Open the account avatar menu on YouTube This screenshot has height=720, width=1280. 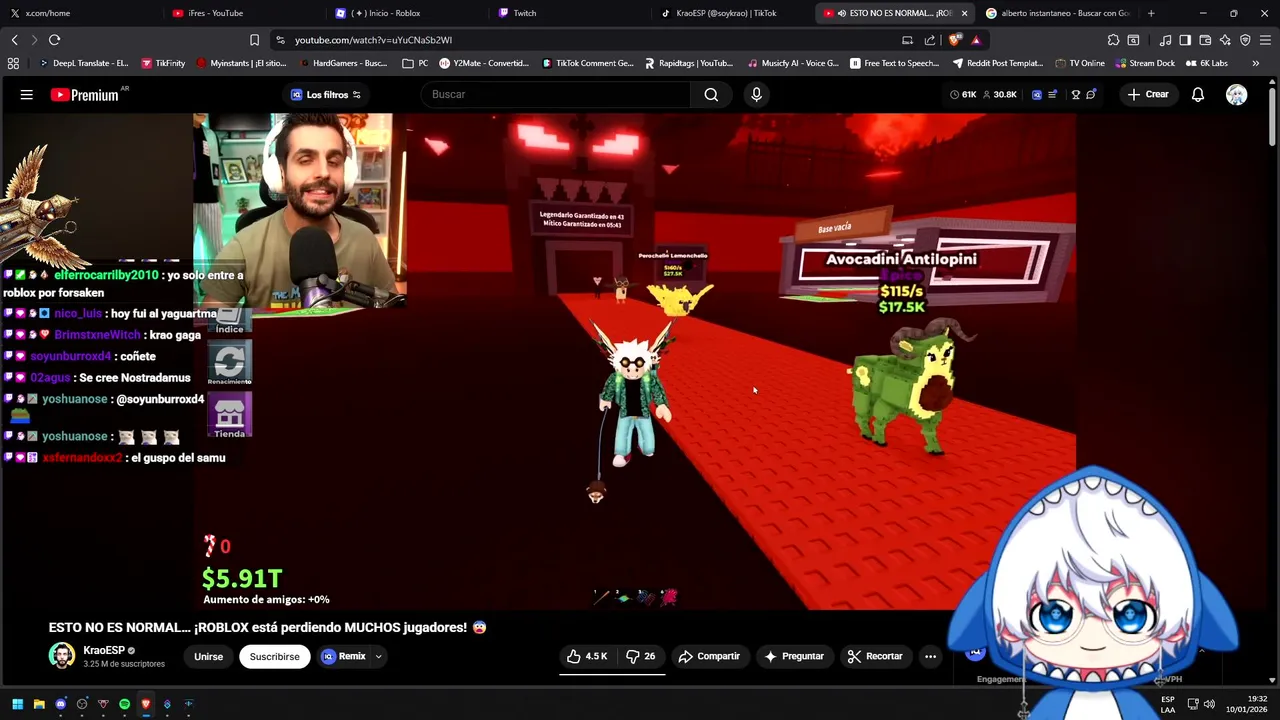click(x=1237, y=95)
